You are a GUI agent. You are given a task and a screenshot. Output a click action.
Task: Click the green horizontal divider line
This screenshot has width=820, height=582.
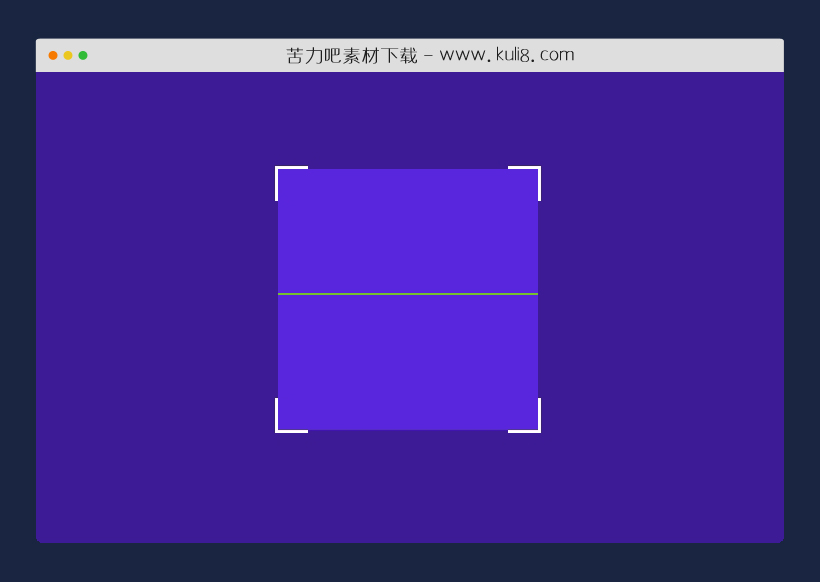click(408, 294)
